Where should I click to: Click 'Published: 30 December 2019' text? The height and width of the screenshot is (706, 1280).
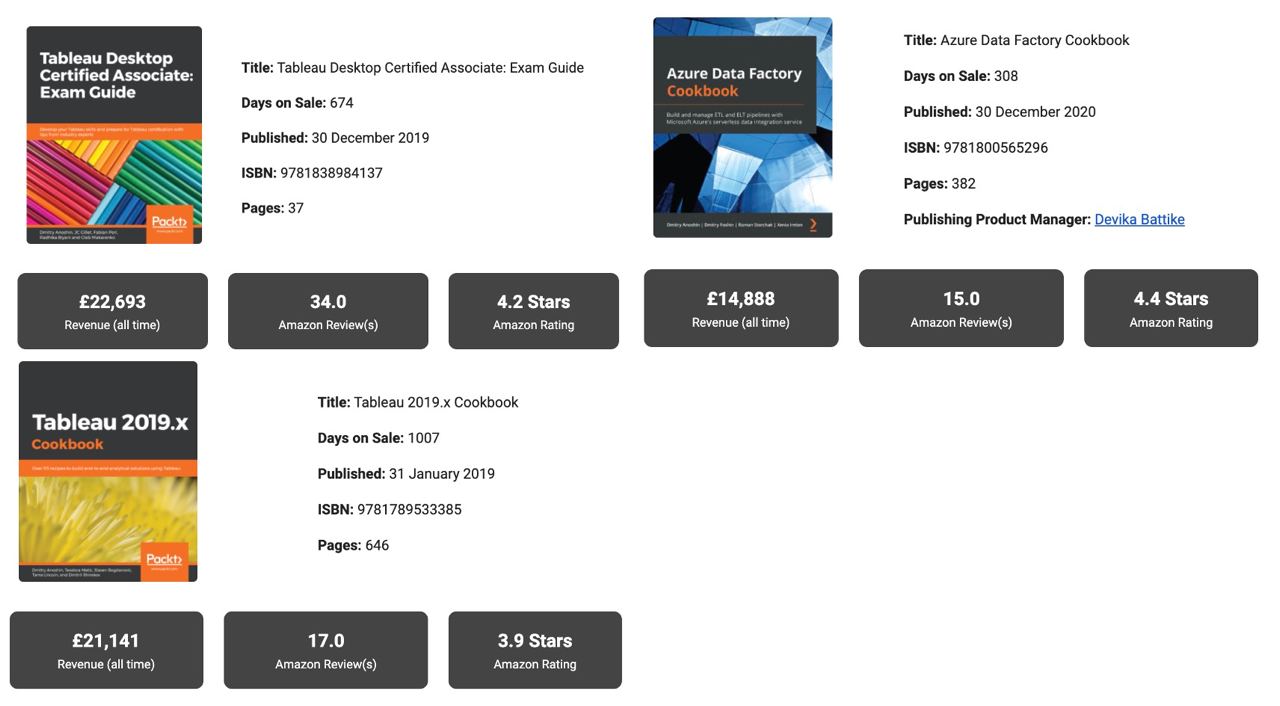(335, 138)
